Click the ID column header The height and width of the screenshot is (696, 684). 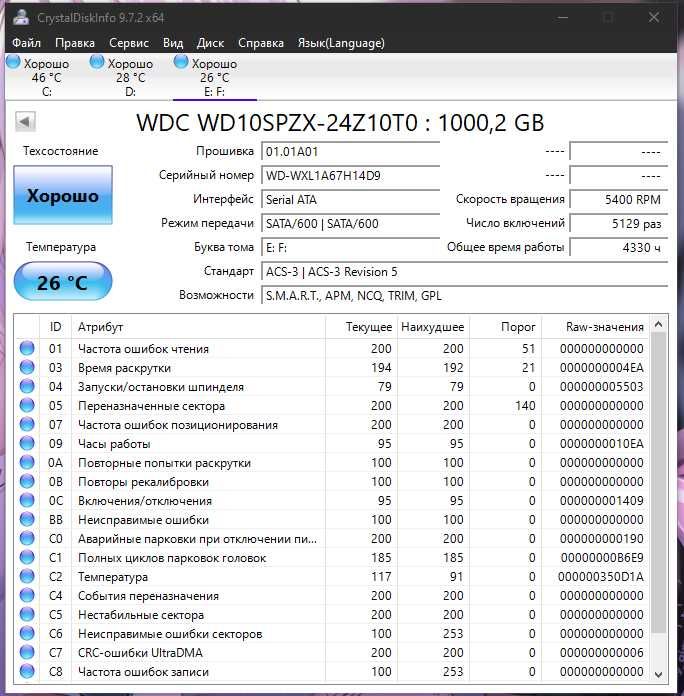[x=55, y=327]
